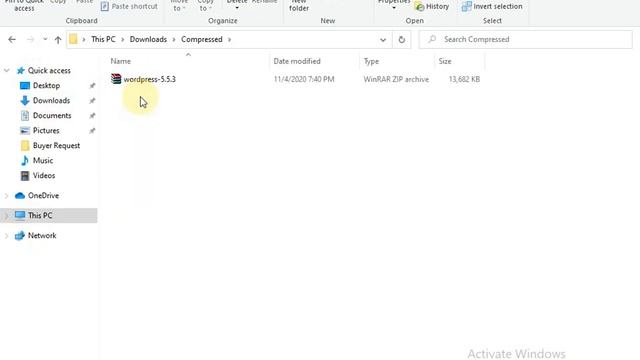The width and height of the screenshot is (640, 360).
Task: Click the pin icon beside Documents
Action: (x=92, y=116)
